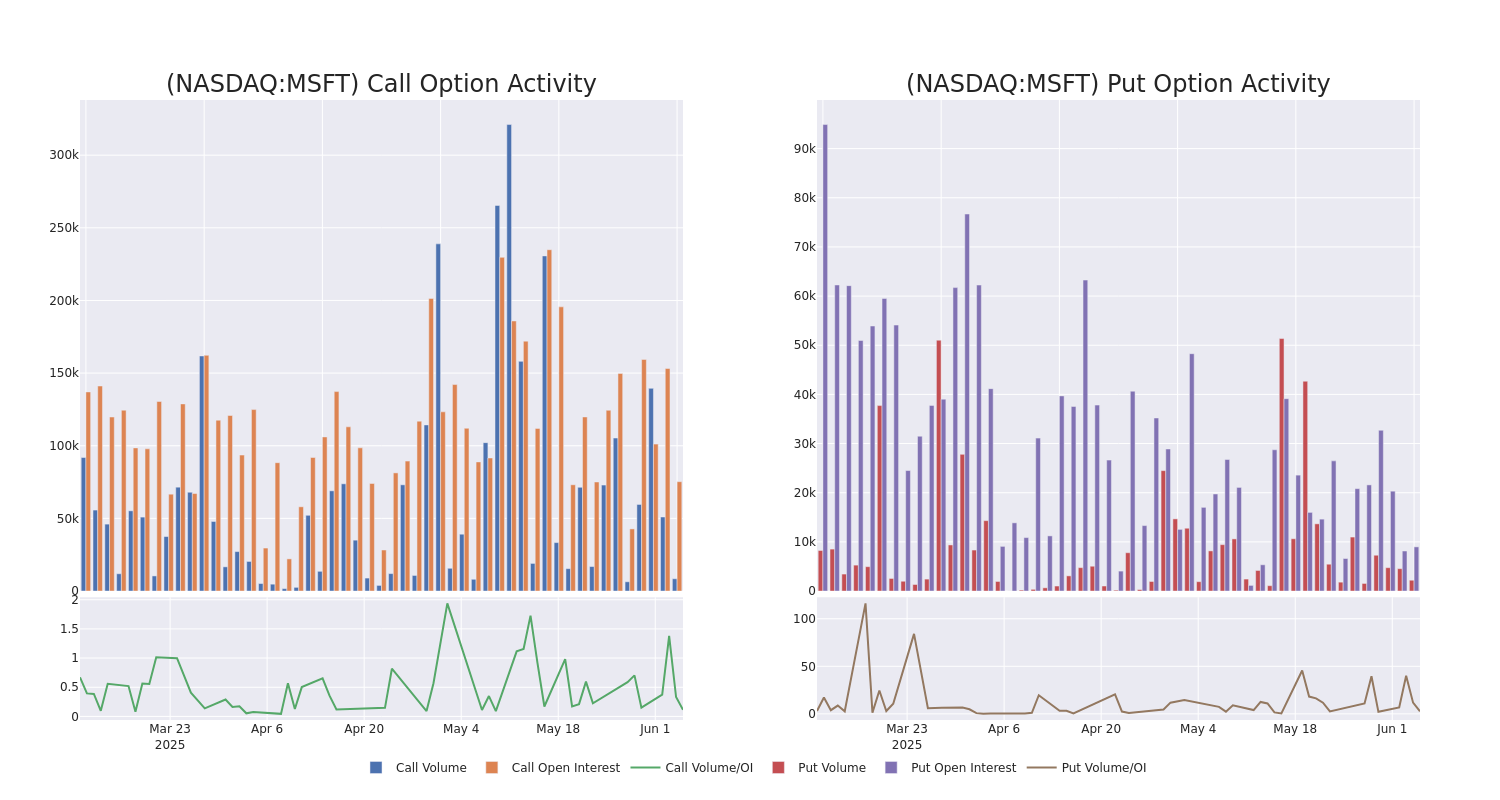Click 'Mar 23' date under call chart
Viewport: 1500px width, 800px height.
[170, 729]
